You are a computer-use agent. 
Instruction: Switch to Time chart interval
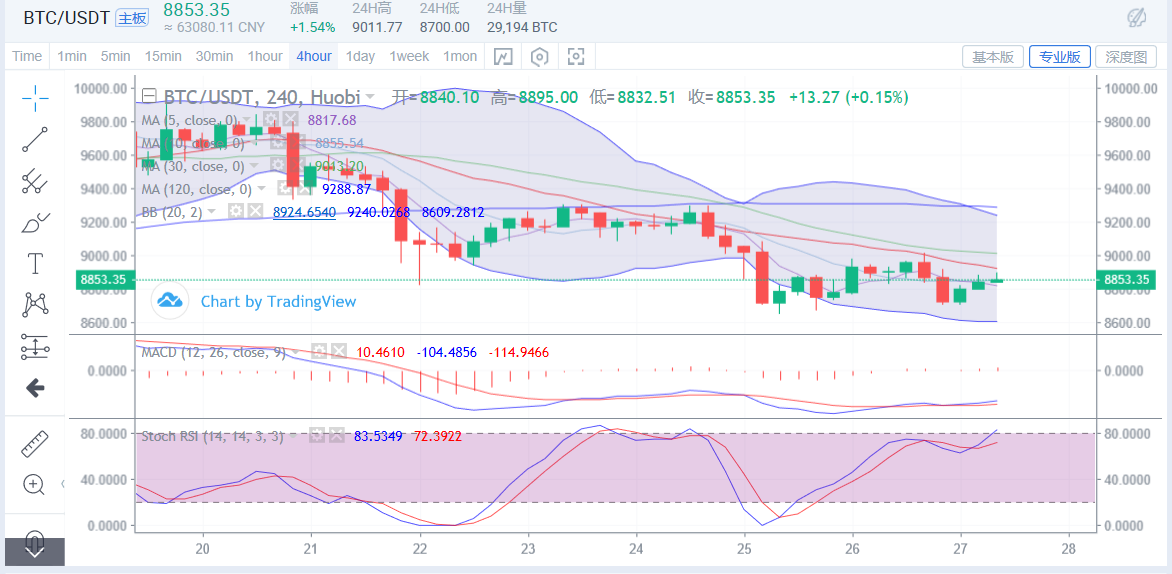click(x=27, y=56)
